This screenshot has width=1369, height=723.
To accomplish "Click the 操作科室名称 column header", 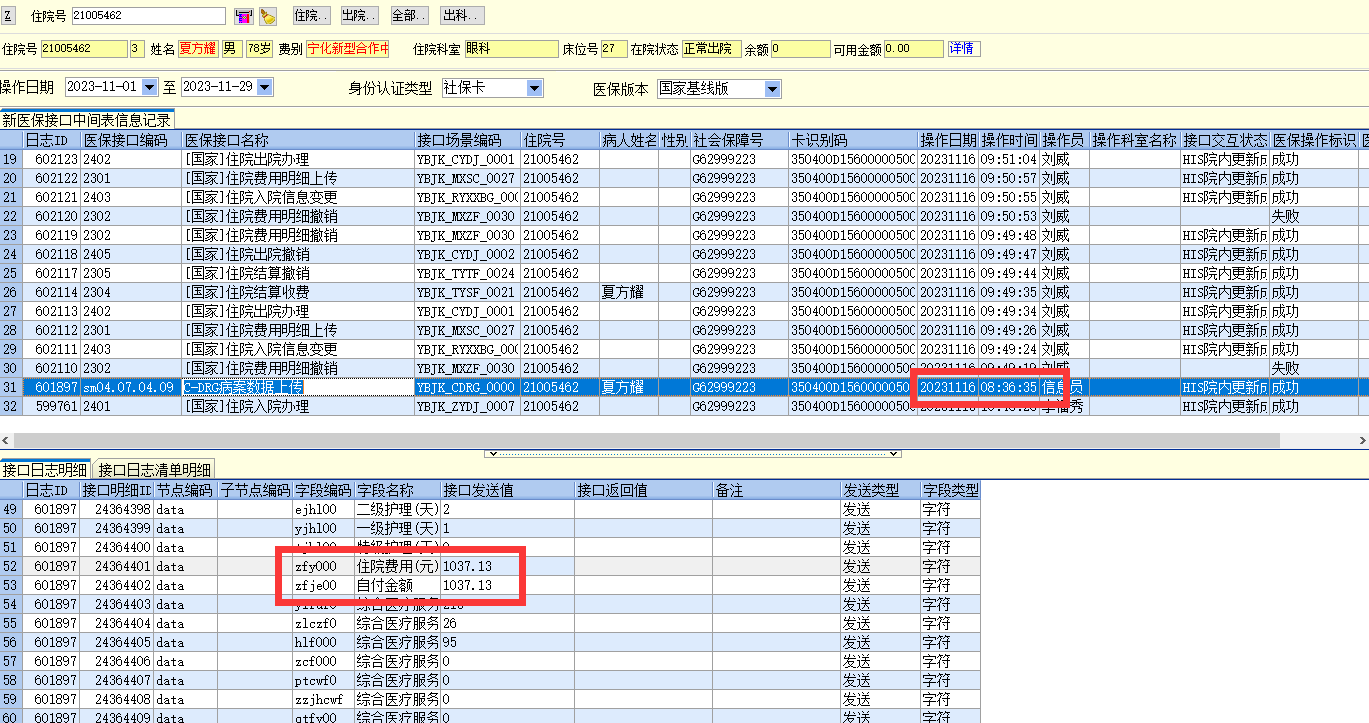I will (x=1134, y=140).
